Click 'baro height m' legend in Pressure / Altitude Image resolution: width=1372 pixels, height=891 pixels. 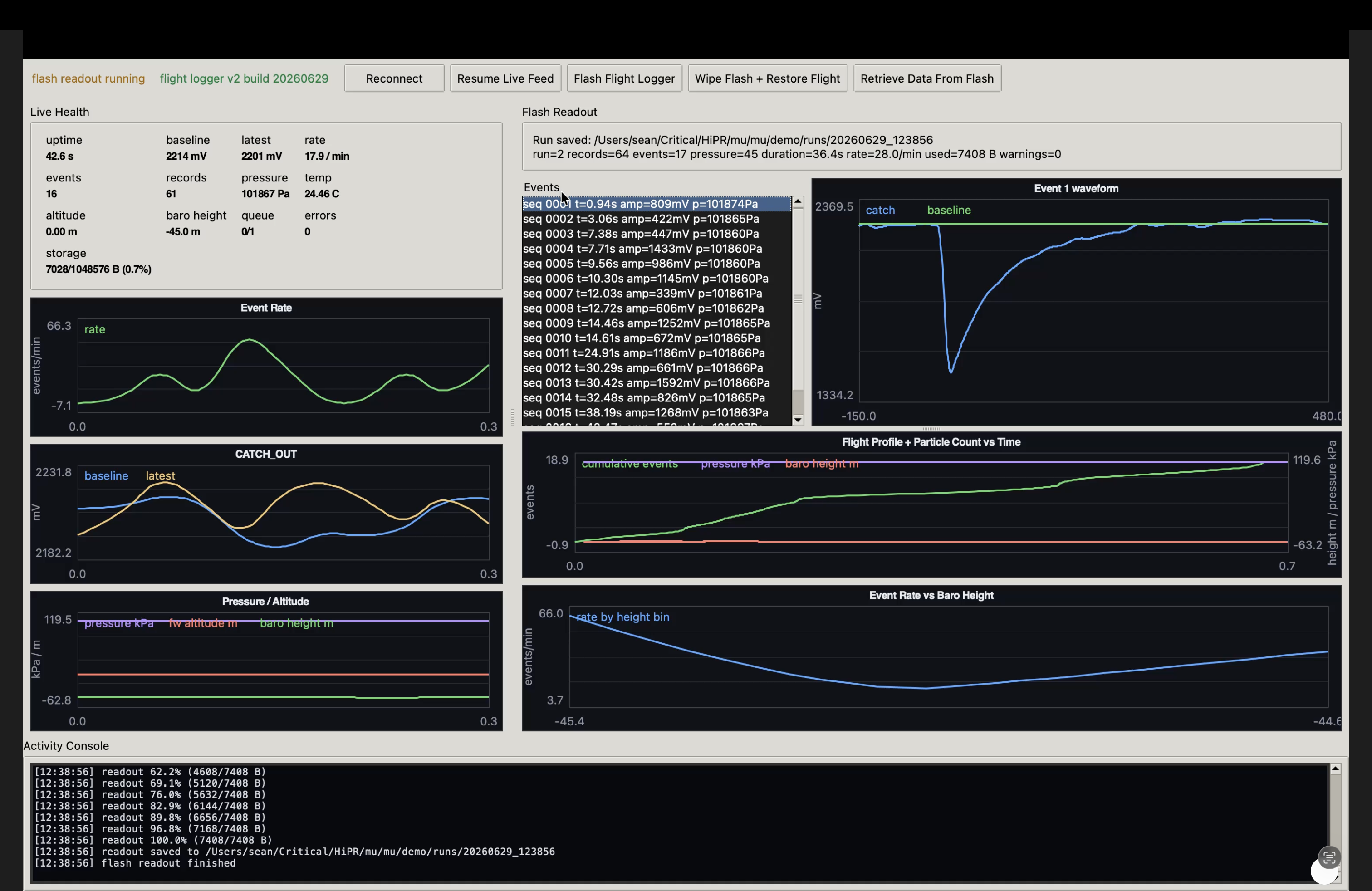[296, 624]
